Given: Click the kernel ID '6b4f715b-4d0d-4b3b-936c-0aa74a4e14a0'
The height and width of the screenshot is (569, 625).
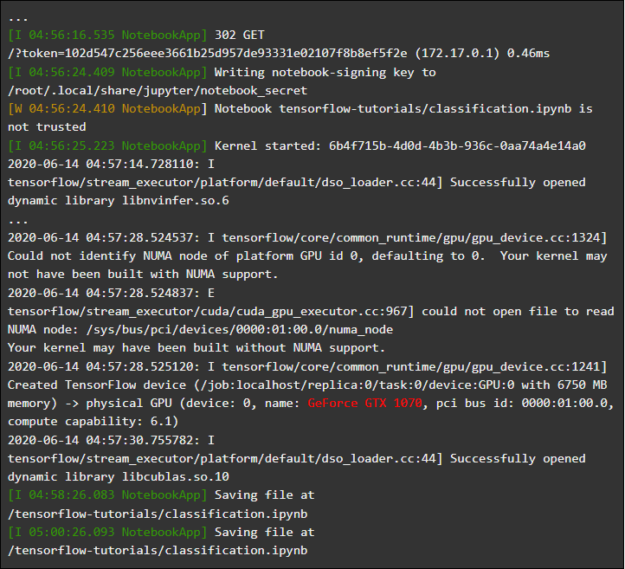Looking at the screenshot, I should click(457, 146).
